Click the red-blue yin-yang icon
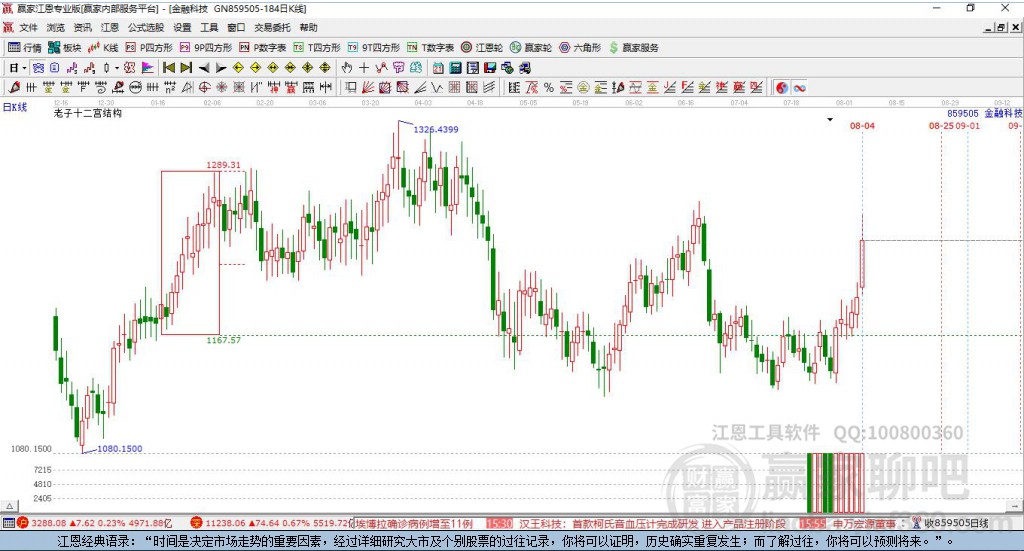 click(782, 87)
